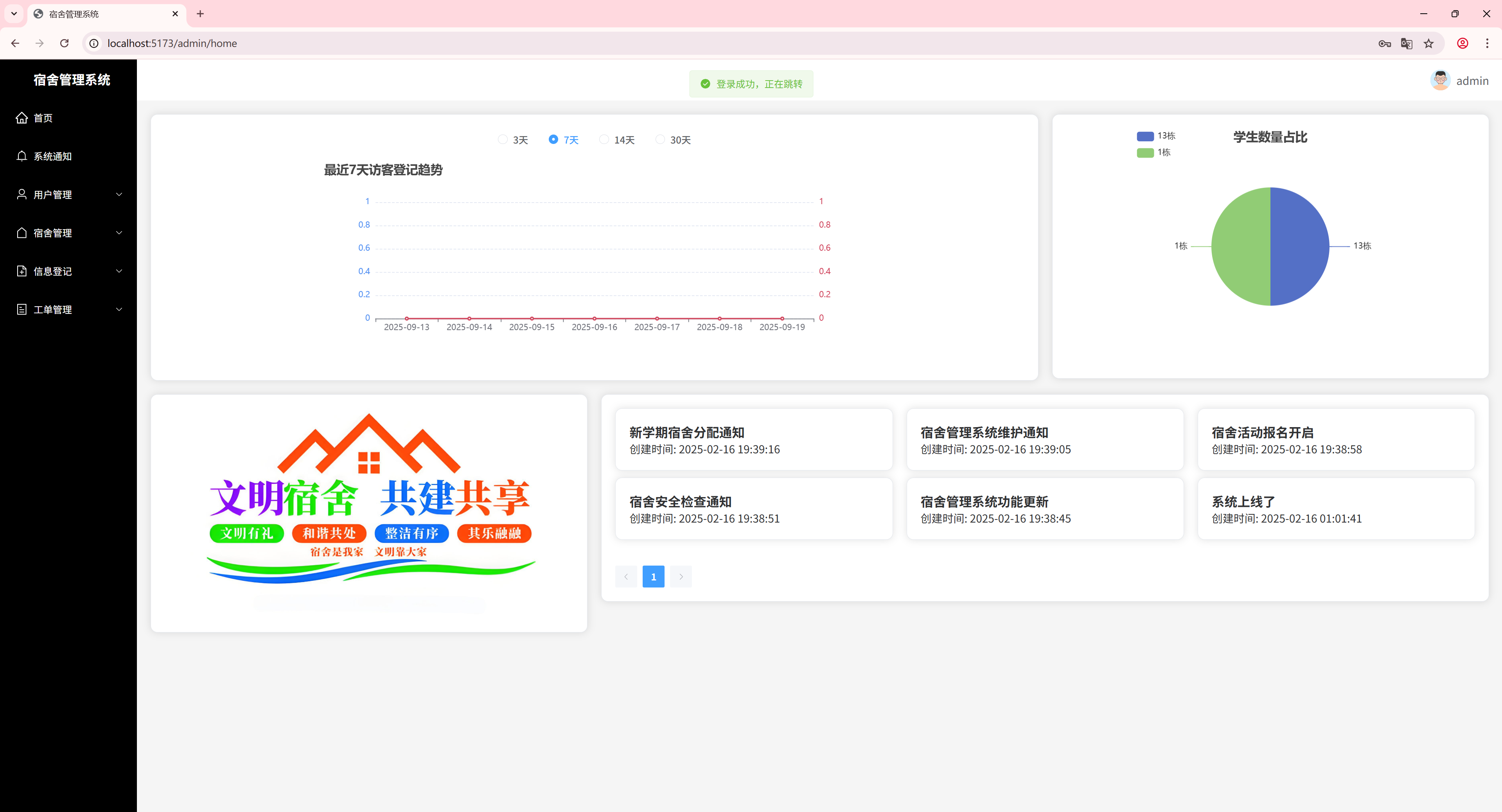
Task: Click the home icon beside 首页
Action: [x=22, y=118]
